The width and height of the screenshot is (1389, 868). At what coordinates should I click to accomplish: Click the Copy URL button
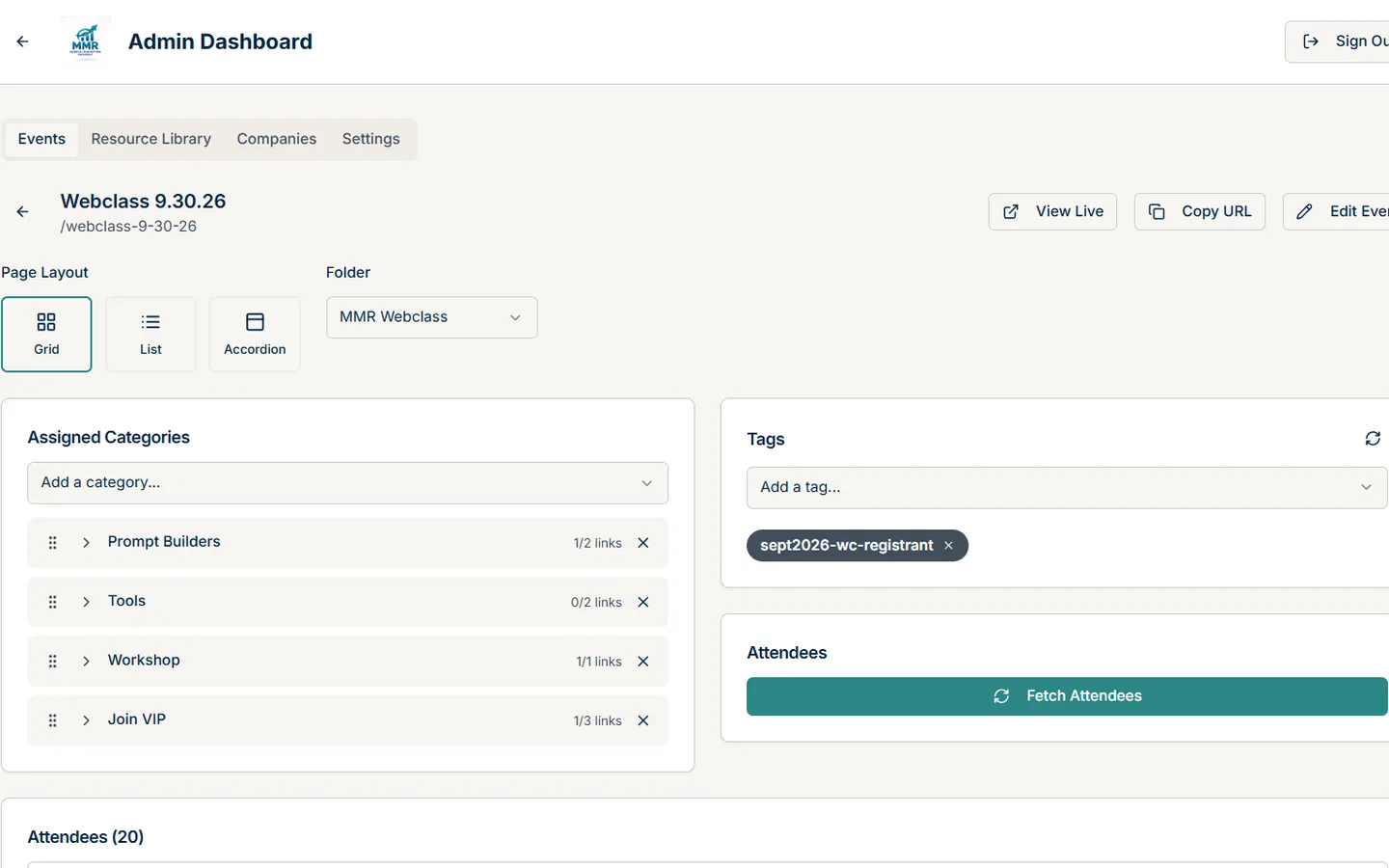click(x=1200, y=212)
